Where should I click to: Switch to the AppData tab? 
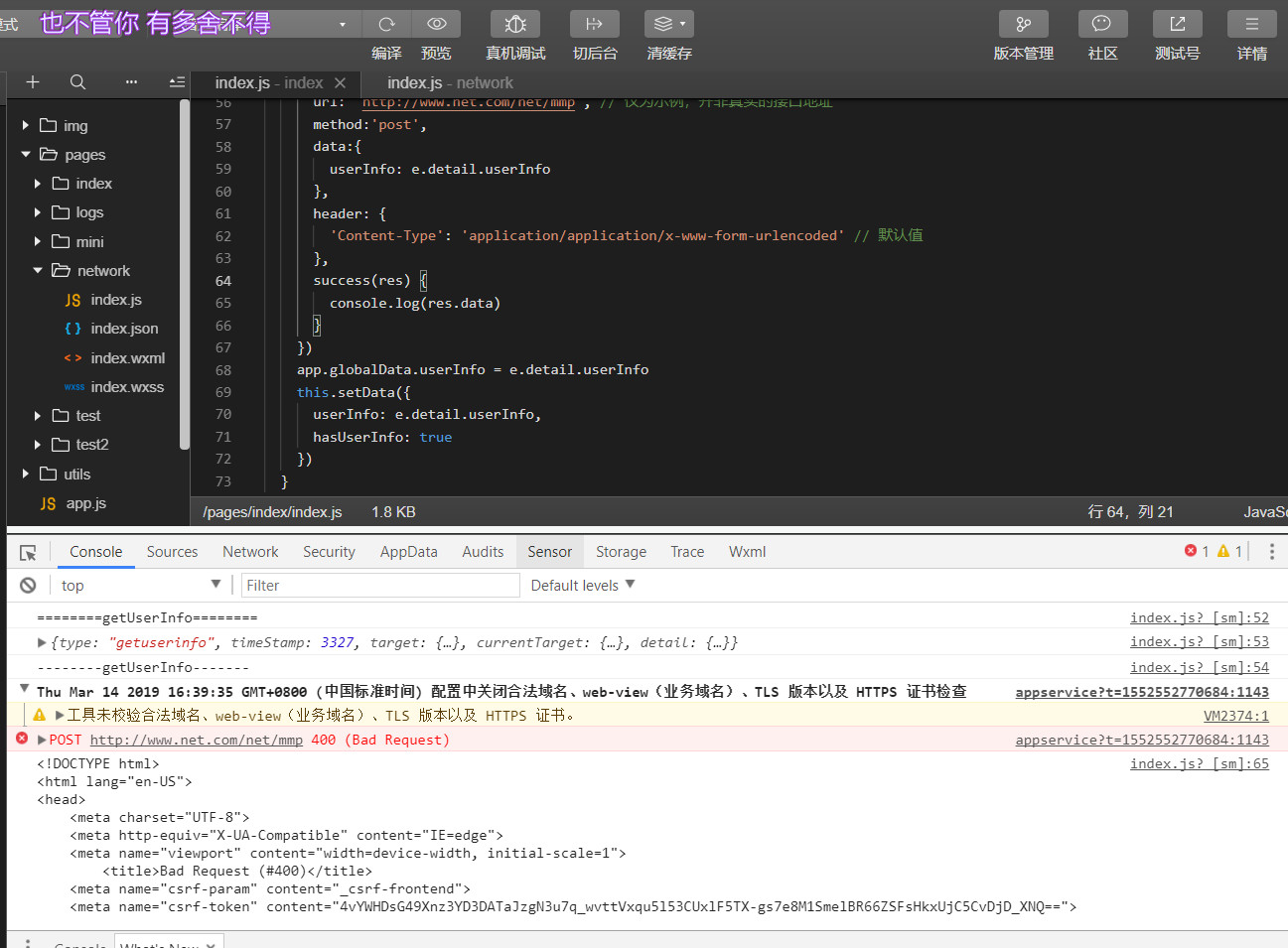point(408,552)
